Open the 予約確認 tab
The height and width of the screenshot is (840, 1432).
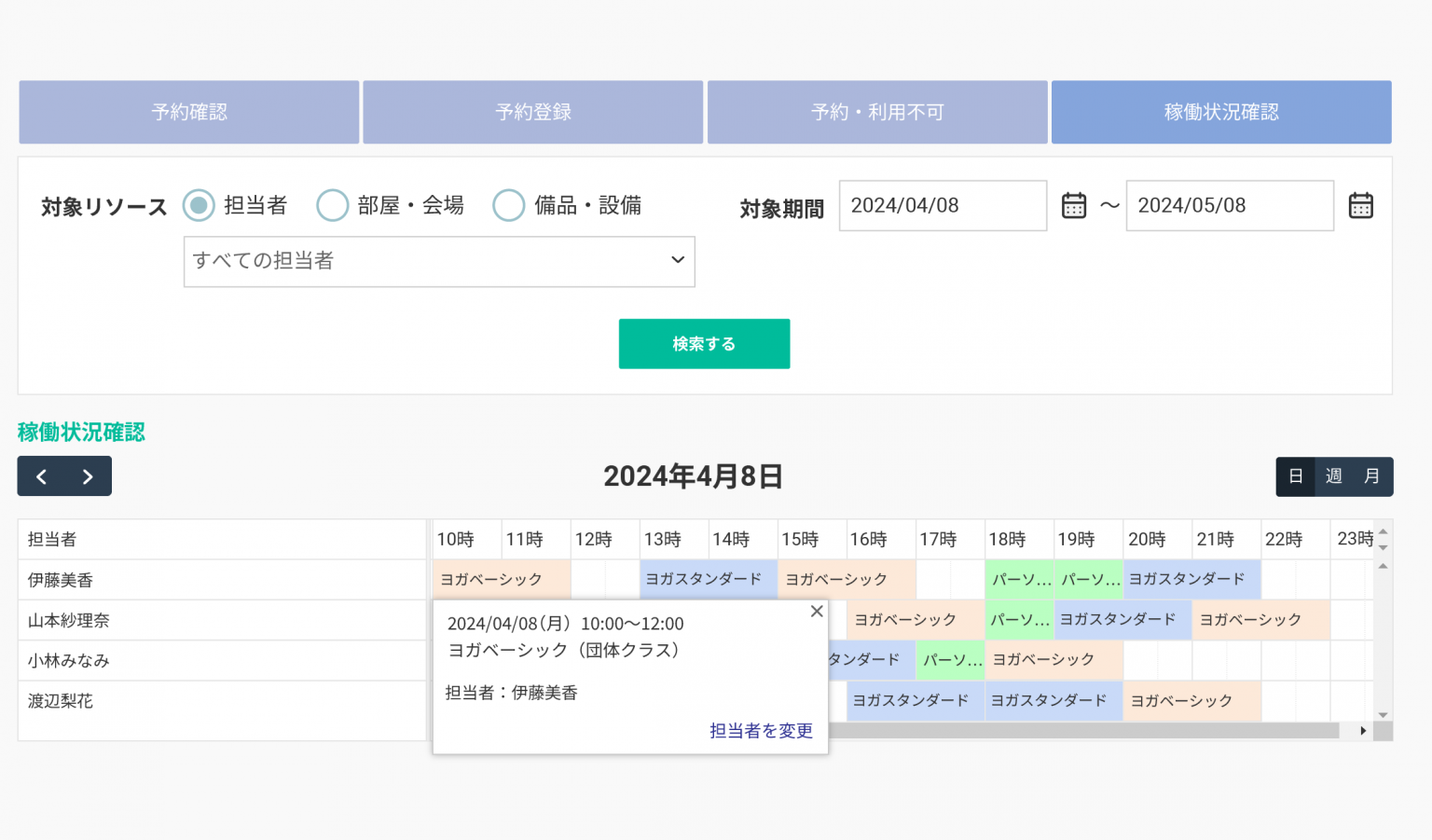click(189, 112)
